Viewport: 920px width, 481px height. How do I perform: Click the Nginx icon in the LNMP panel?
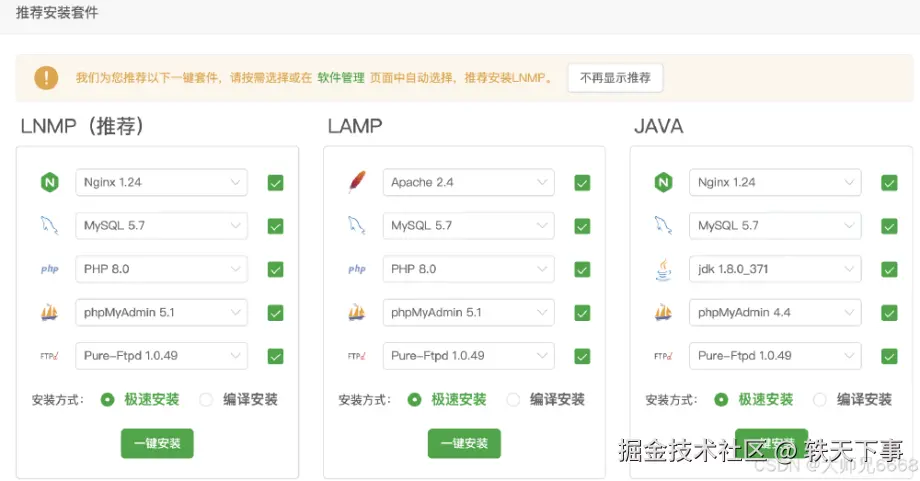point(50,182)
